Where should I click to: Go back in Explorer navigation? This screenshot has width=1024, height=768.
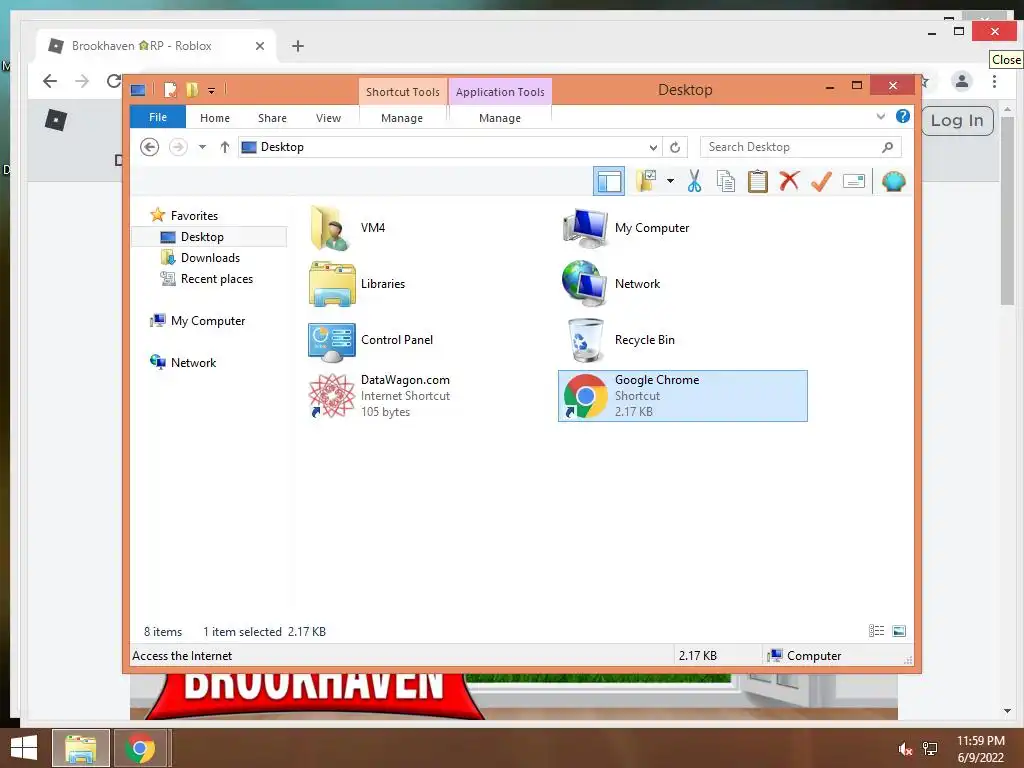(150, 147)
